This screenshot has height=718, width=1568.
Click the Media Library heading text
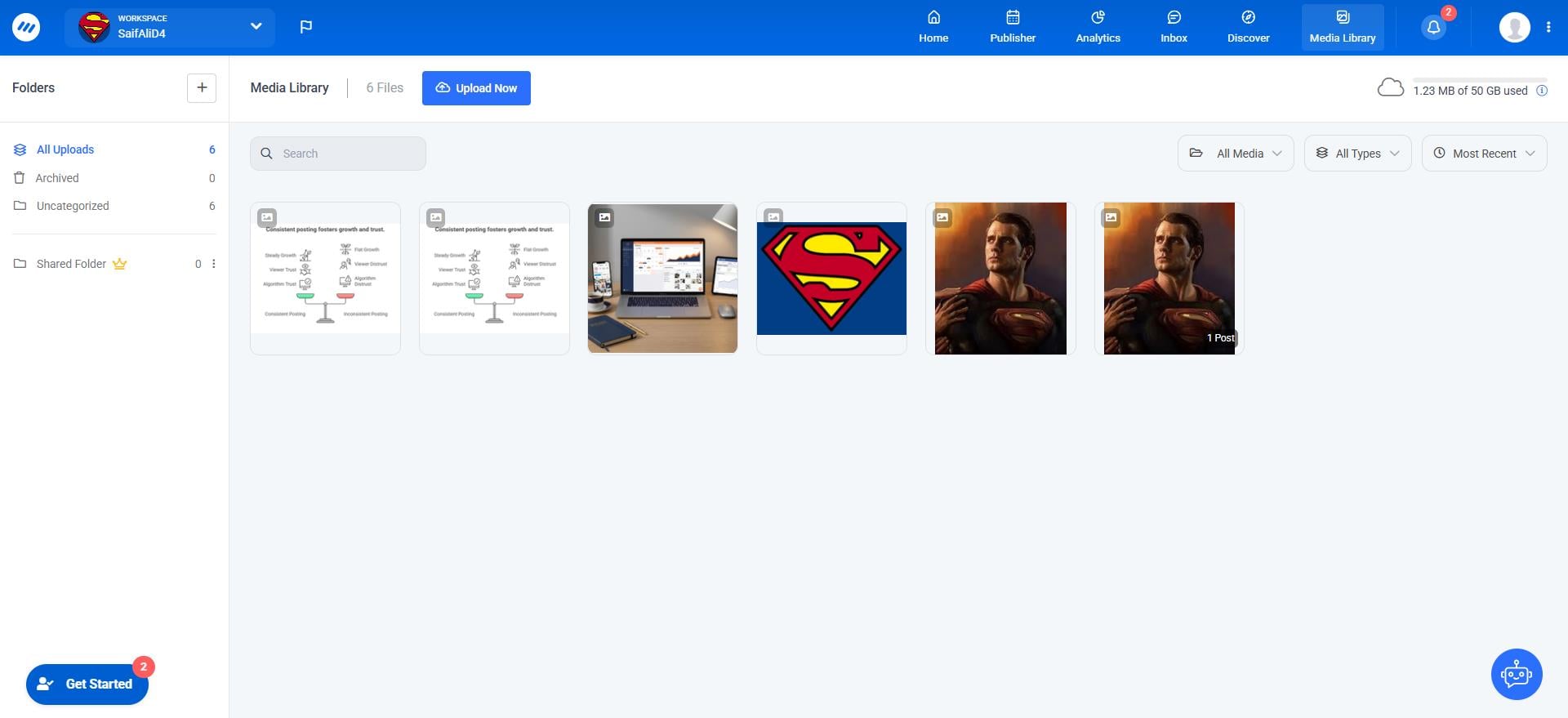point(289,88)
